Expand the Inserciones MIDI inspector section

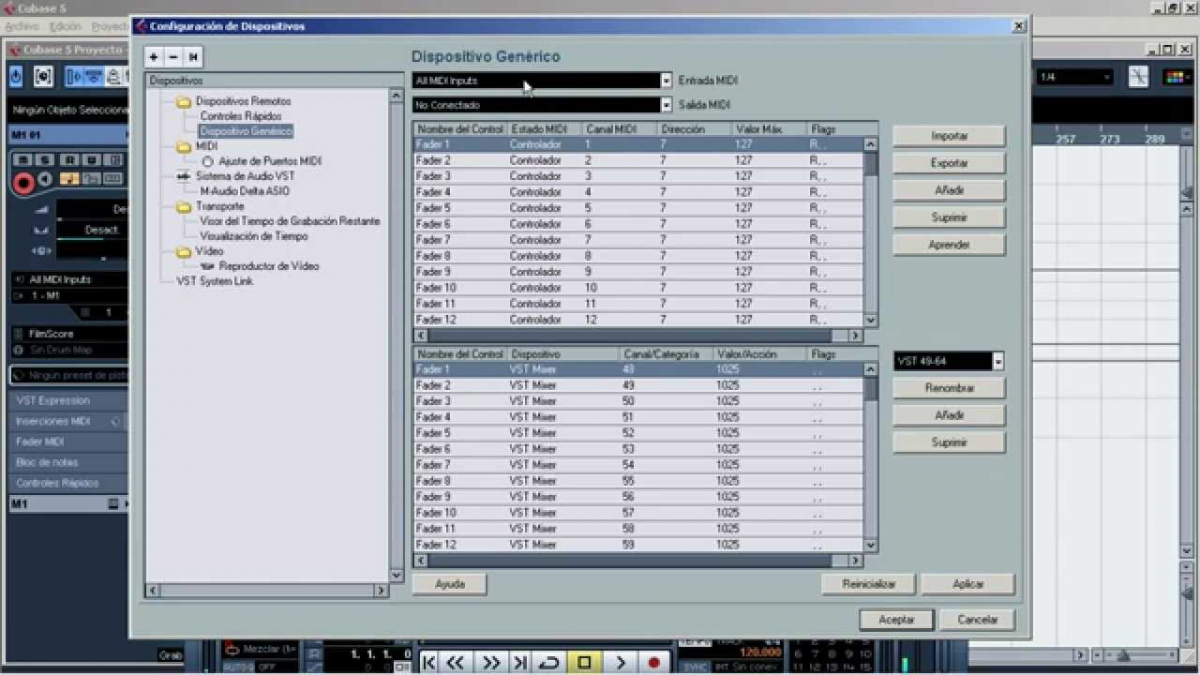70,421
